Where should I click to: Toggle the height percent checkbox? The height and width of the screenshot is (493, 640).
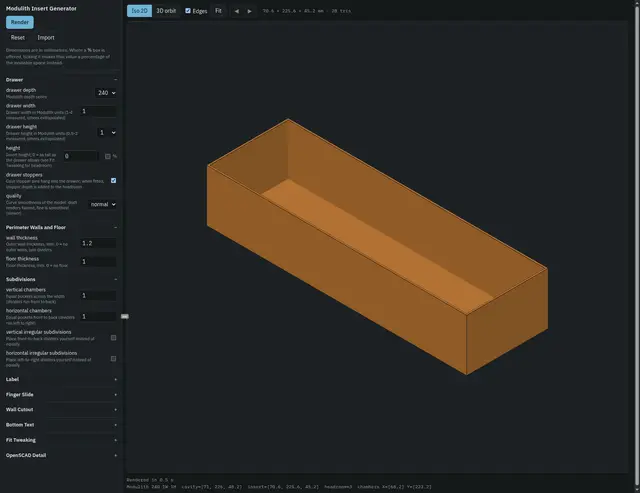click(x=108, y=156)
